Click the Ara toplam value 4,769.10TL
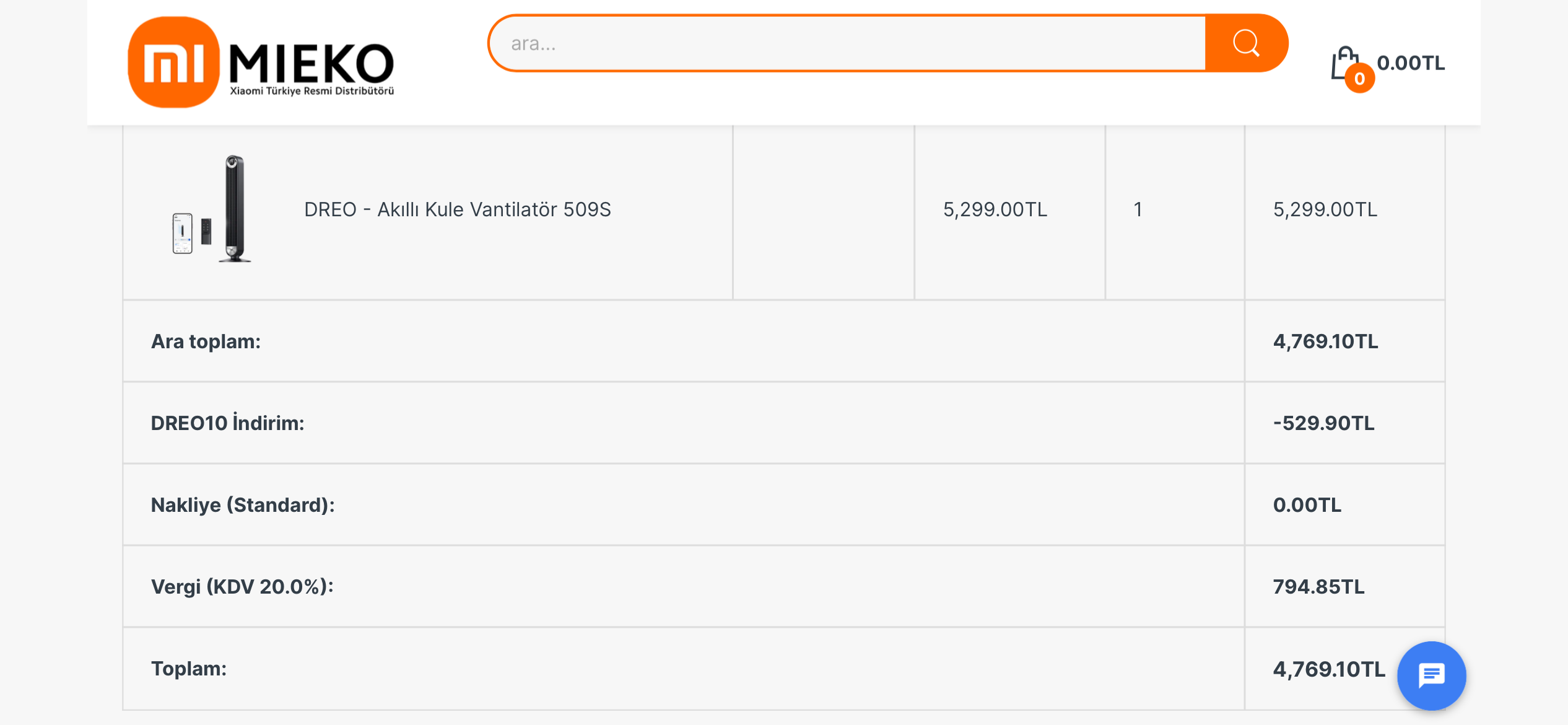 (x=1325, y=341)
